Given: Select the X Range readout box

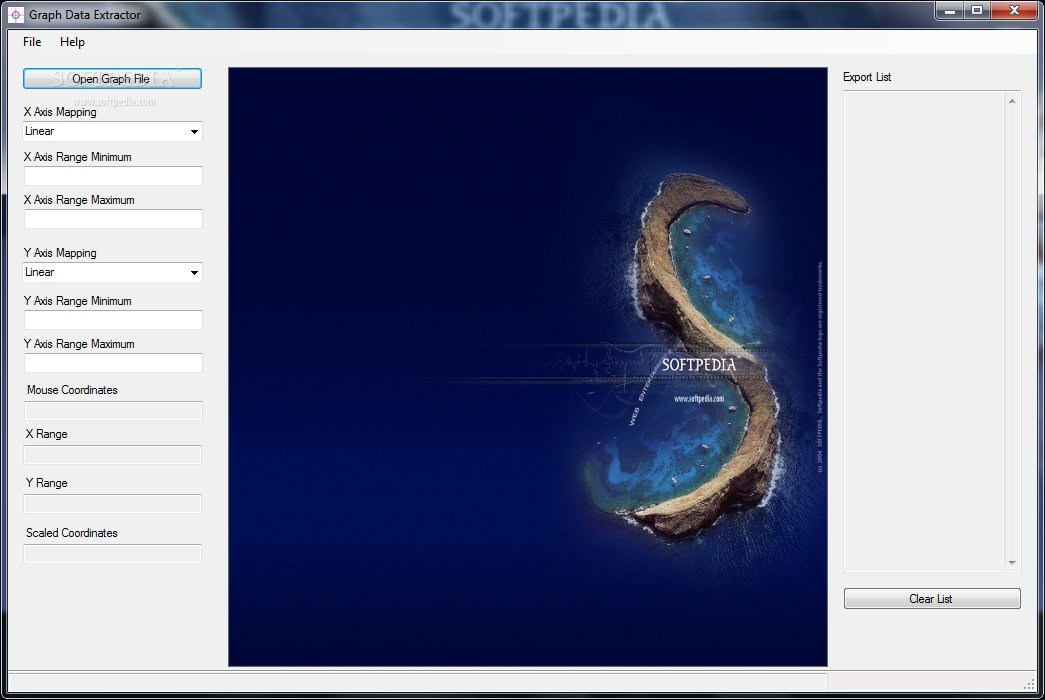Looking at the screenshot, I should [113, 455].
